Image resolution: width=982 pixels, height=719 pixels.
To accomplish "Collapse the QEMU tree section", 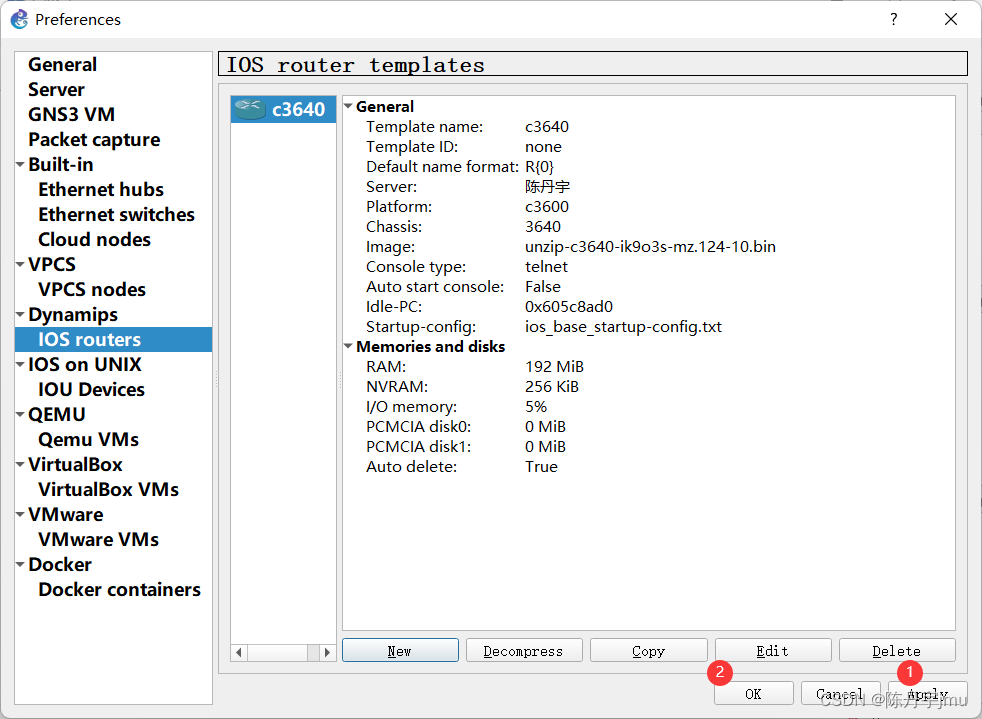I will coord(21,415).
